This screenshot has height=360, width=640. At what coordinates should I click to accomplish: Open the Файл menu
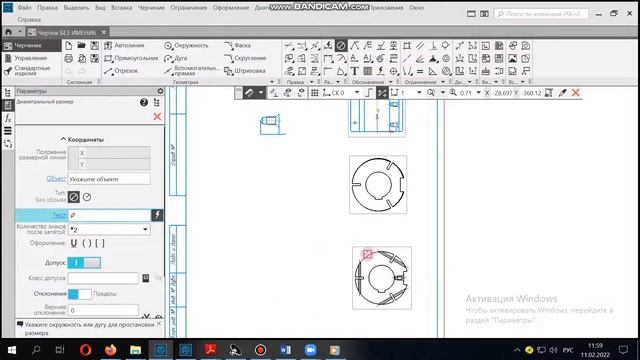click(24, 8)
